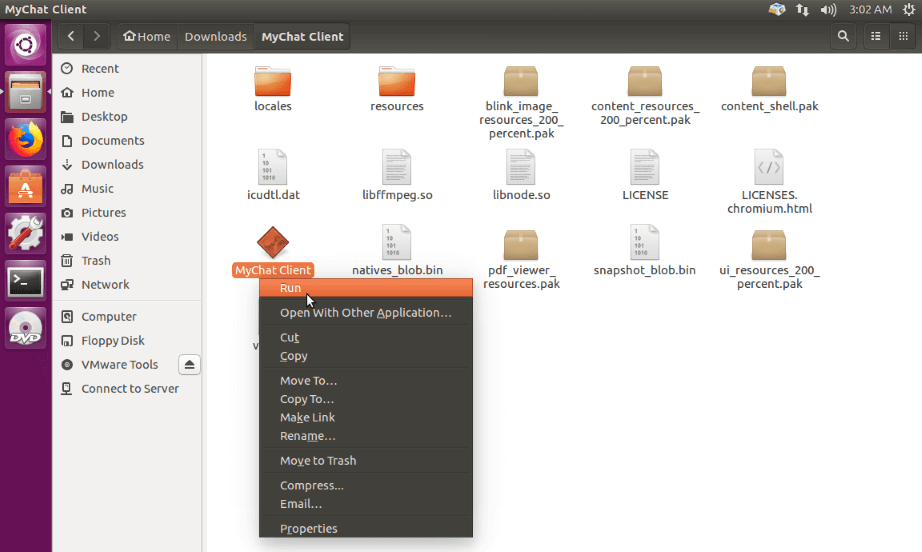Image resolution: width=922 pixels, height=552 pixels.
Task: Select the locales folder icon
Action: pos(272,82)
